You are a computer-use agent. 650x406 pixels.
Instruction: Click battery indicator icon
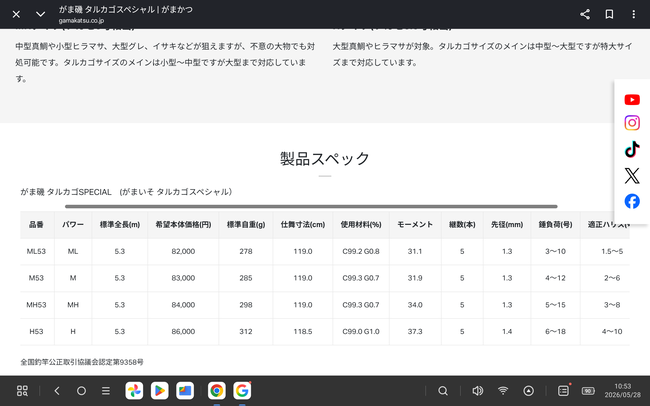(588, 391)
